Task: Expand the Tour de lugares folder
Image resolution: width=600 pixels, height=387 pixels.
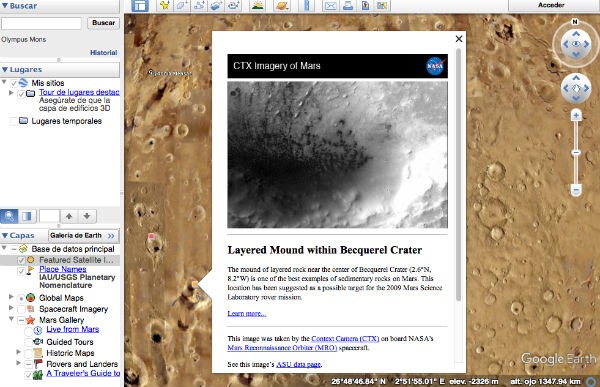Action: [x=11, y=93]
